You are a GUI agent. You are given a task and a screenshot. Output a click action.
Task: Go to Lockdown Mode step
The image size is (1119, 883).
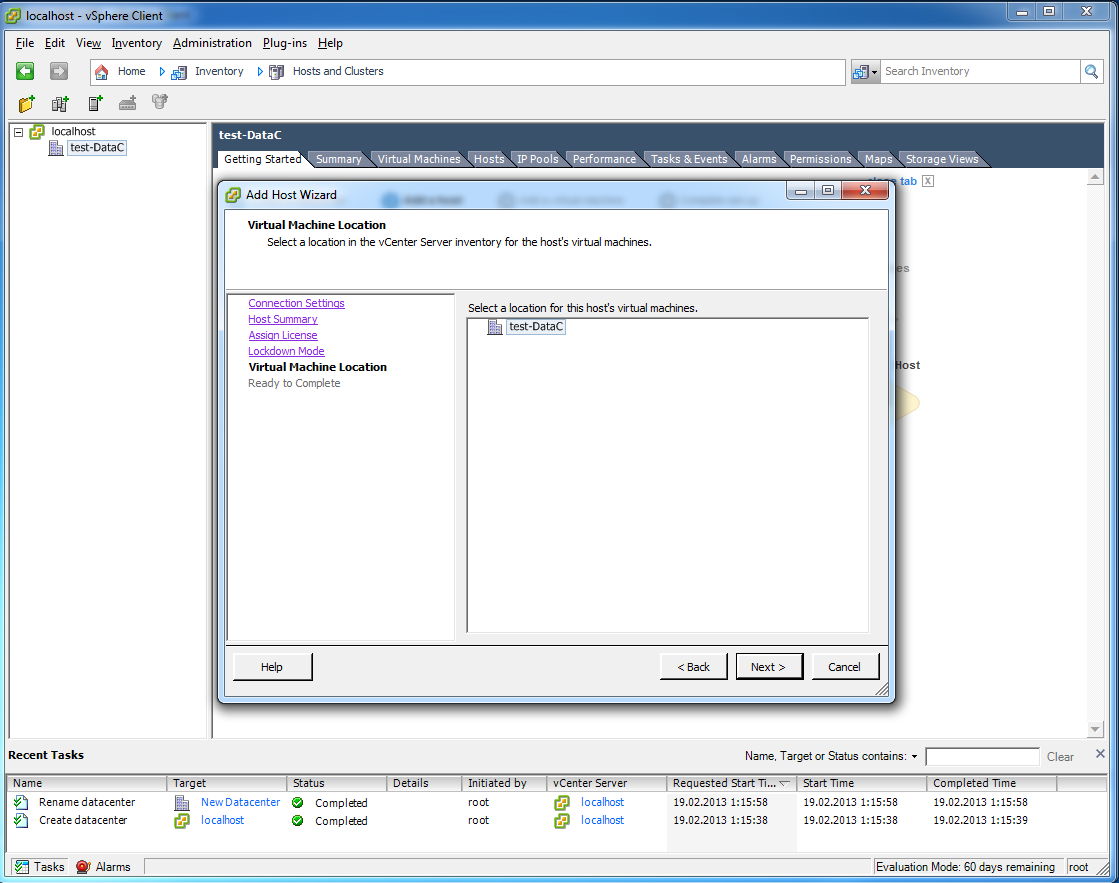[x=286, y=351]
